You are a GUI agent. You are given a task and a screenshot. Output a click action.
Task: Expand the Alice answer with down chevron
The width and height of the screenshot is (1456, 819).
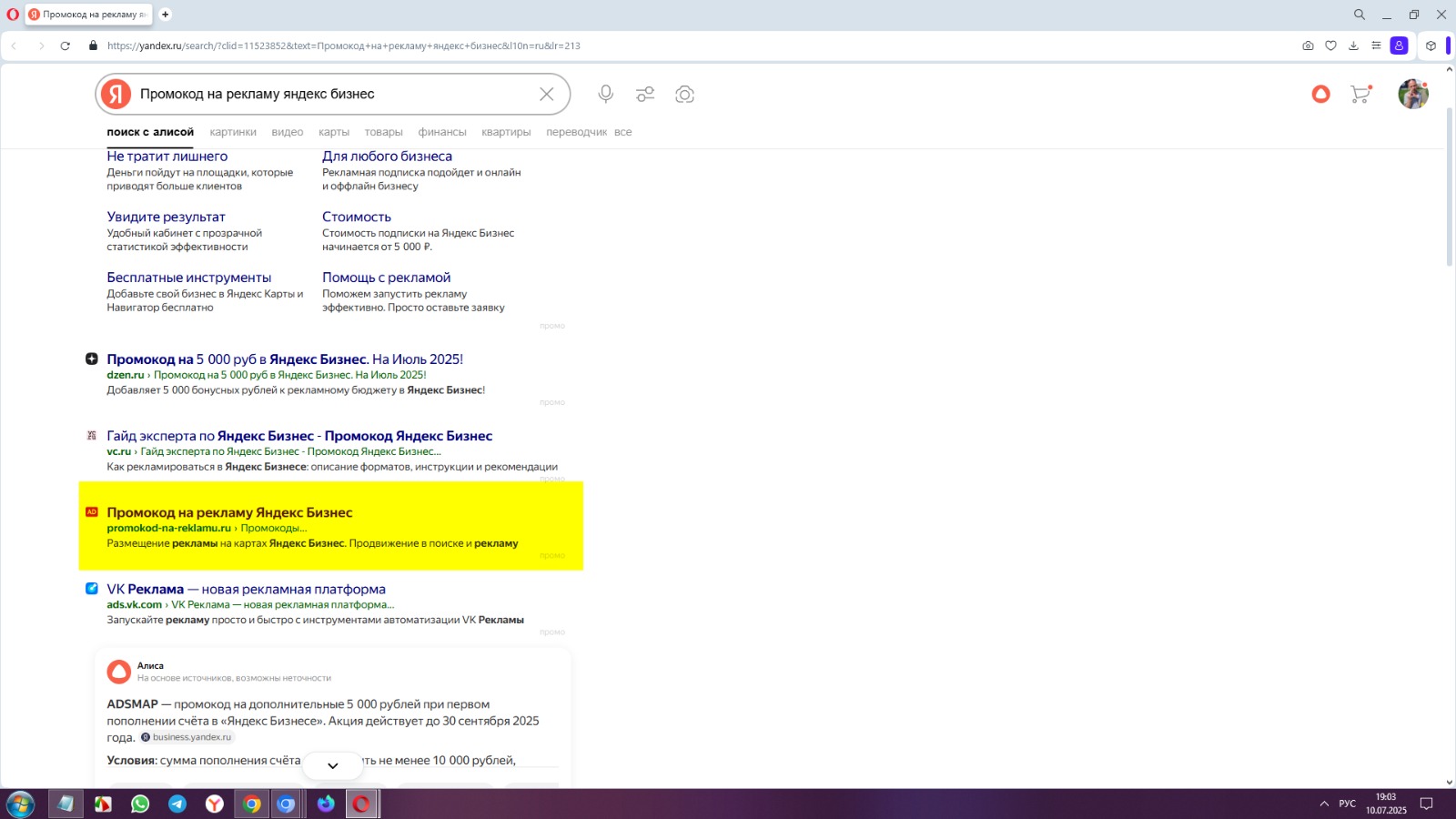(332, 765)
